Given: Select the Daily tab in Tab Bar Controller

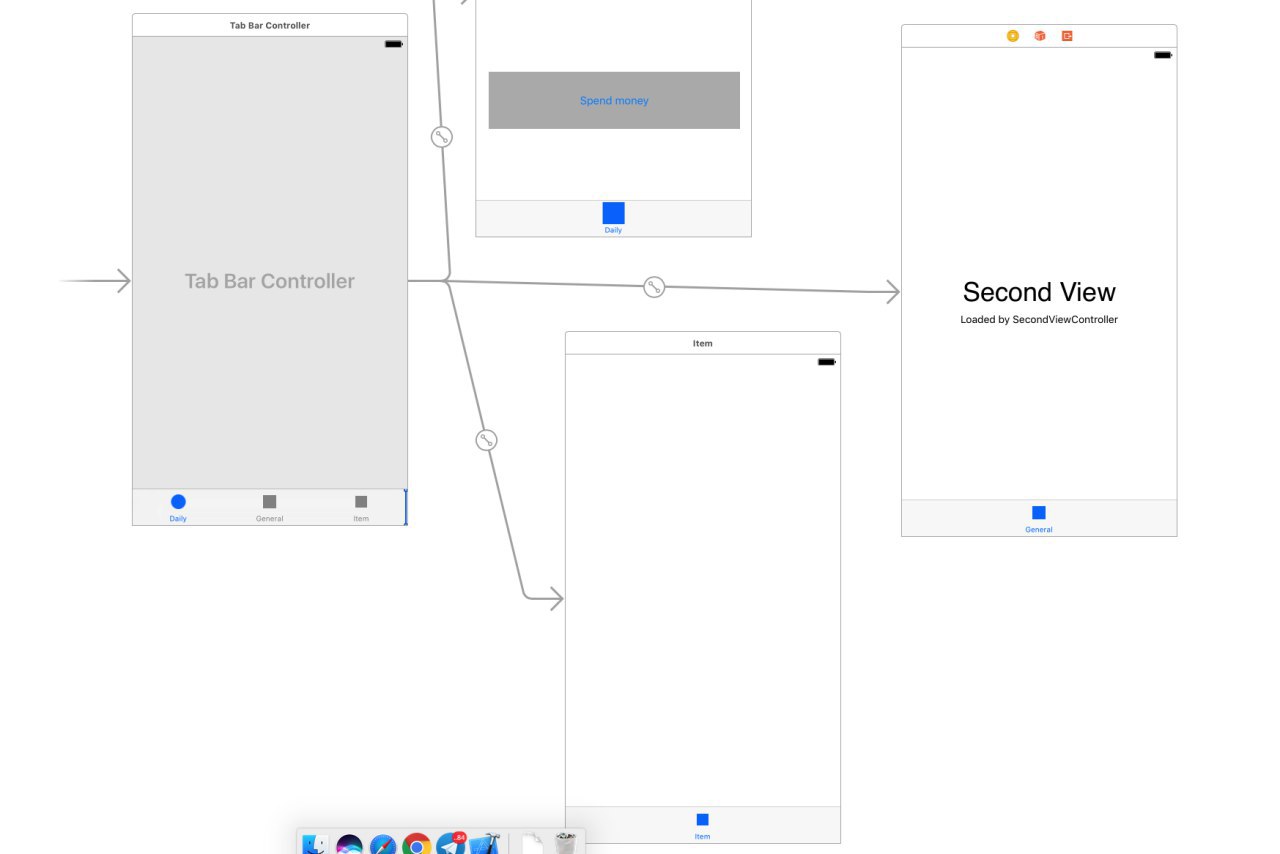Looking at the screenshot, I should tap(178, 508).
